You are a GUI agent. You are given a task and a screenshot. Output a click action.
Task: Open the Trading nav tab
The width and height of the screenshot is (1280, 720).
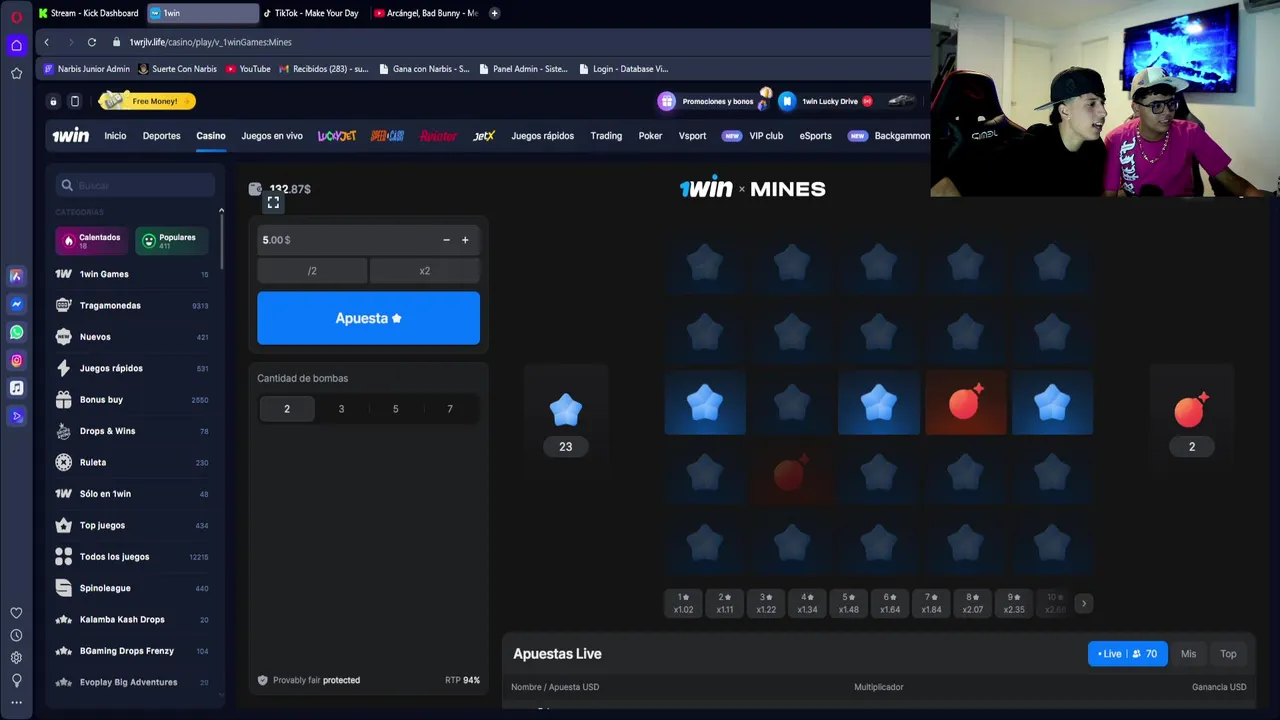[606, 136]
